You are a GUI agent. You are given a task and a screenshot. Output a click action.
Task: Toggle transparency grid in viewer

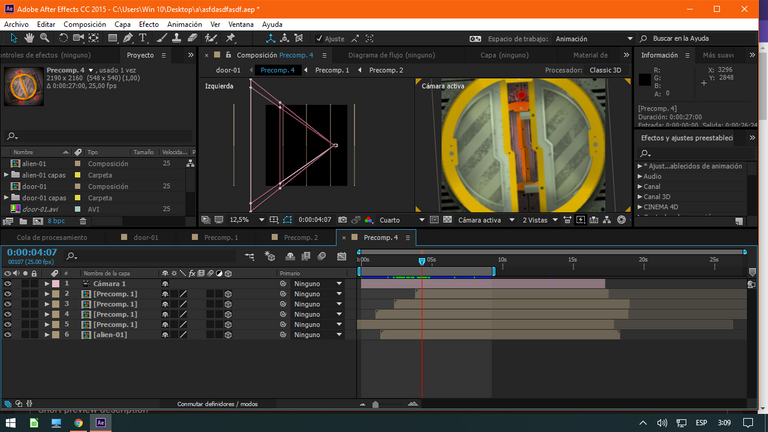click(447, 220)
